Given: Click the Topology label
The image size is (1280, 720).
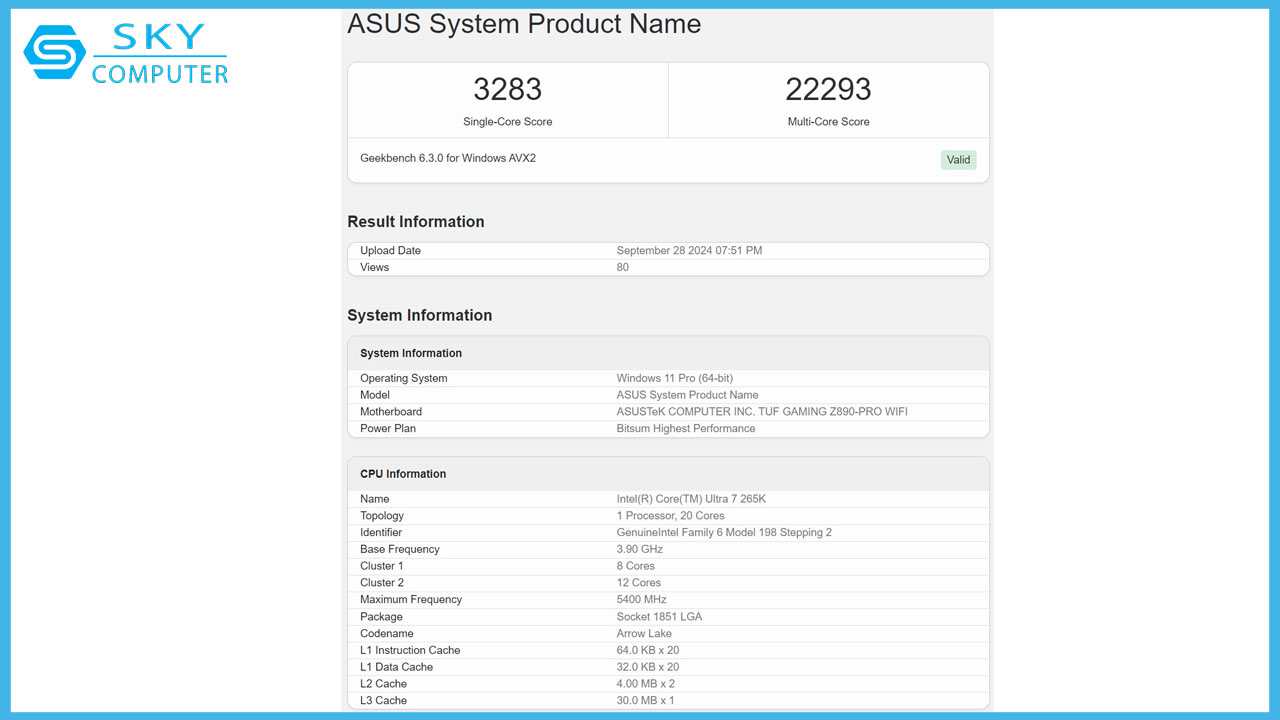Looking at the screenshot, I should coord(382,516).
